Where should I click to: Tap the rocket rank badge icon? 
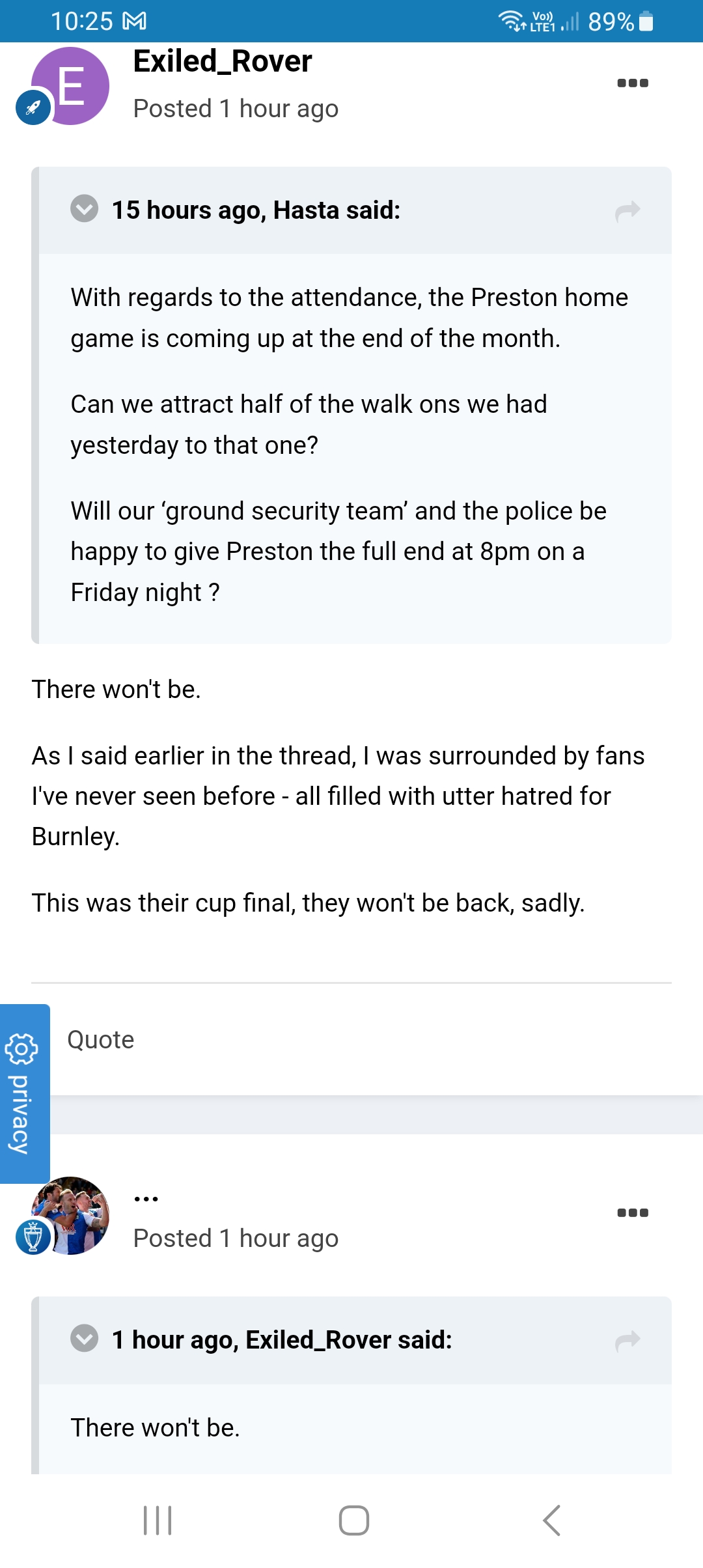coord(33,107)
